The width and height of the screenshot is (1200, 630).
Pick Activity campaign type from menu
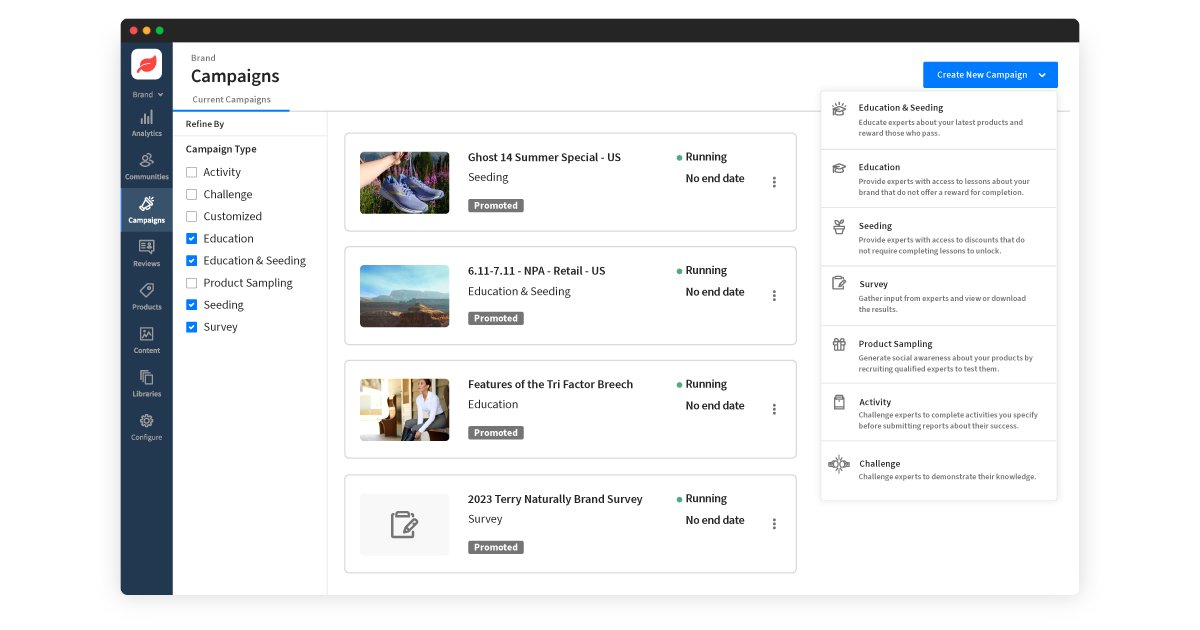click(x=938, y=413)
